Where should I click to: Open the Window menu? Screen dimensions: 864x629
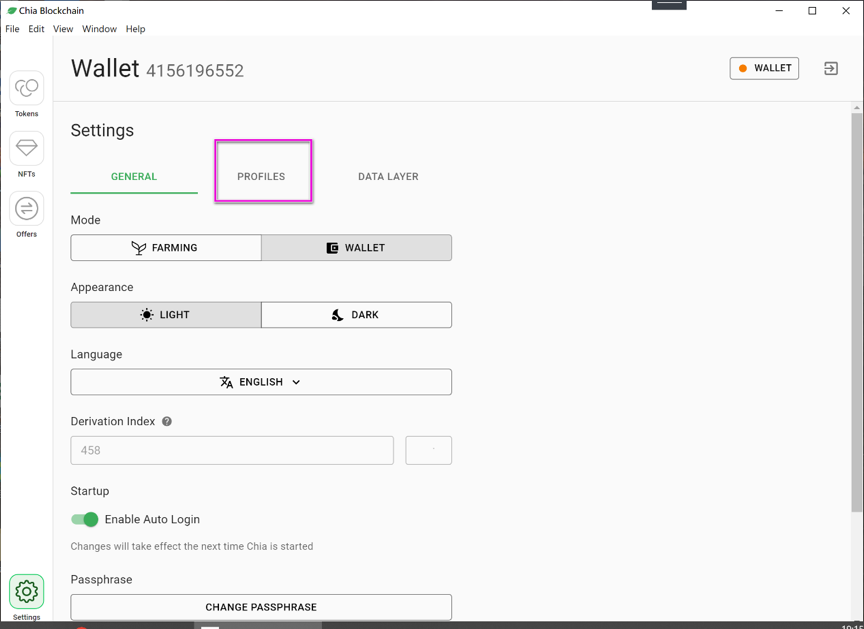pyautogui.click(x=99, y=29)
